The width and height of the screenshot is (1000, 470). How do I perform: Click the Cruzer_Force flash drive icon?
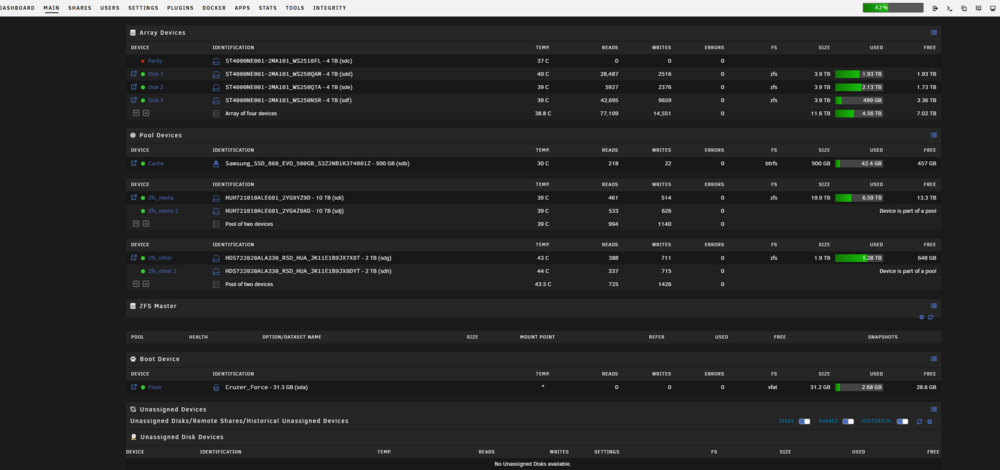coord(216,387)
